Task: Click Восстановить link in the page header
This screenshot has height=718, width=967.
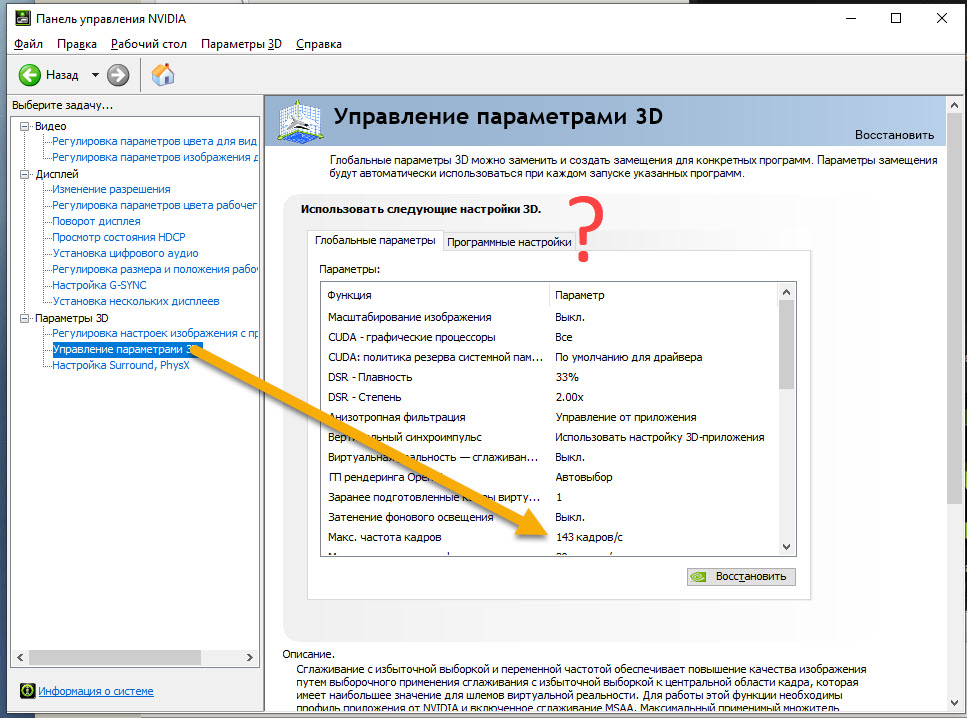Action: click(x=894, y=135)
